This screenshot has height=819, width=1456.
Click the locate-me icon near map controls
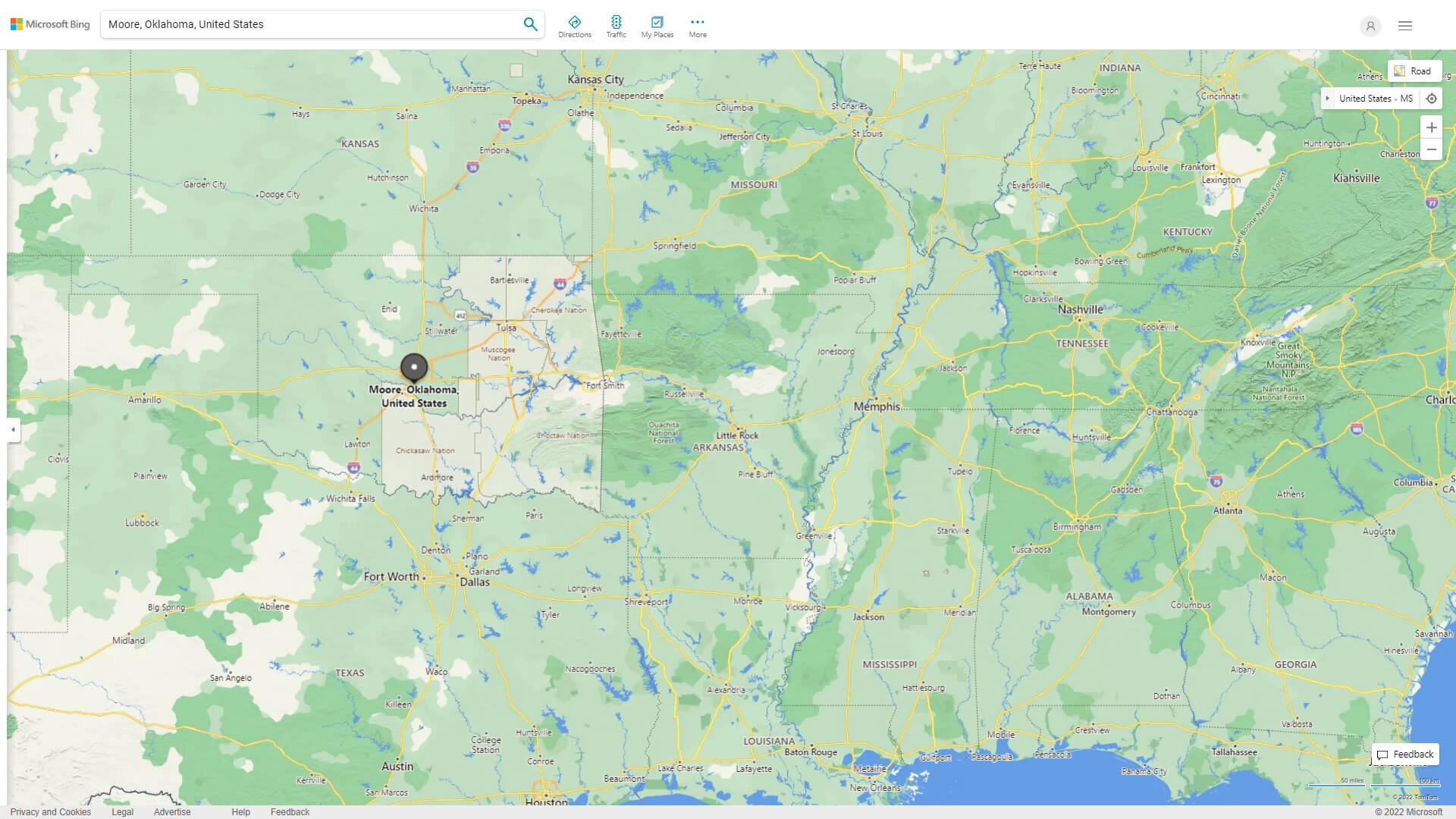pyautogui.click(x=1432, y=98)
